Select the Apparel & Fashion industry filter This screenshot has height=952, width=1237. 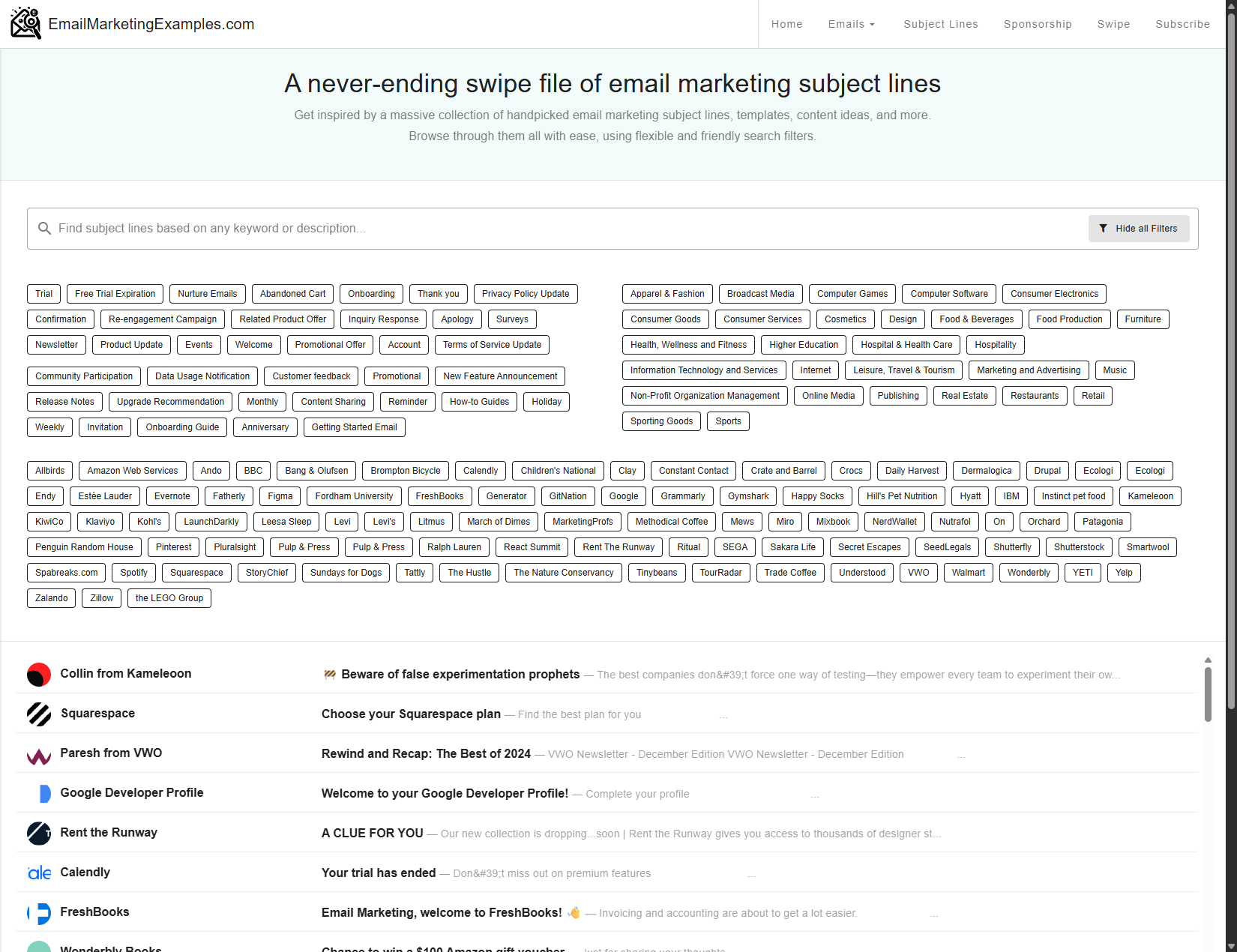click(x=667, y=294)
